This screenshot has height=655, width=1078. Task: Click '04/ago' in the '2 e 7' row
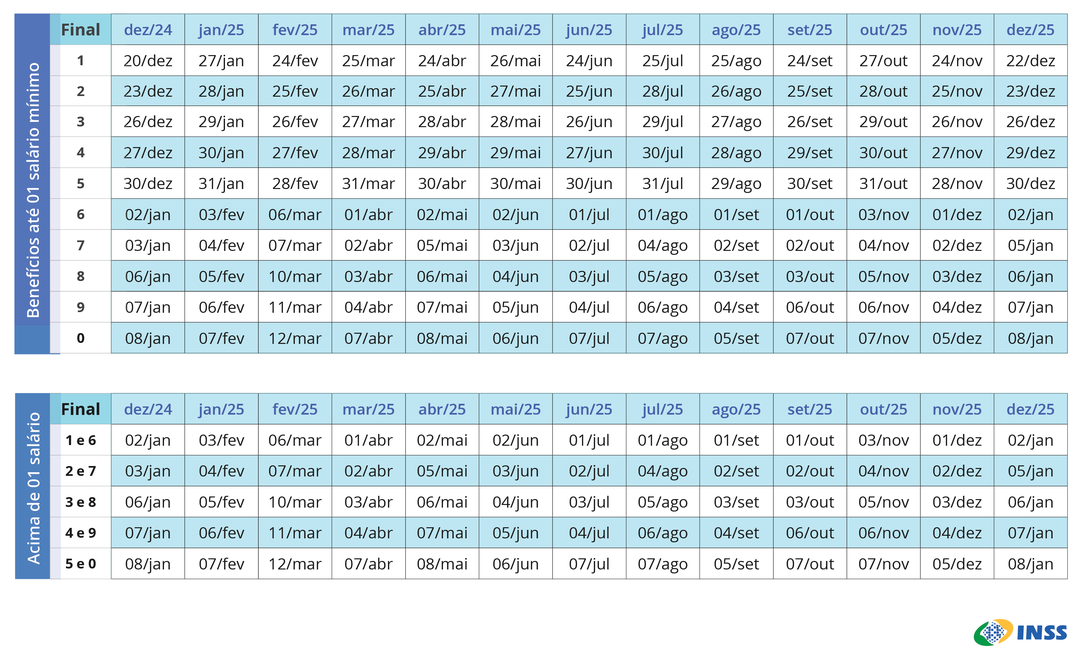click(663, 471)
